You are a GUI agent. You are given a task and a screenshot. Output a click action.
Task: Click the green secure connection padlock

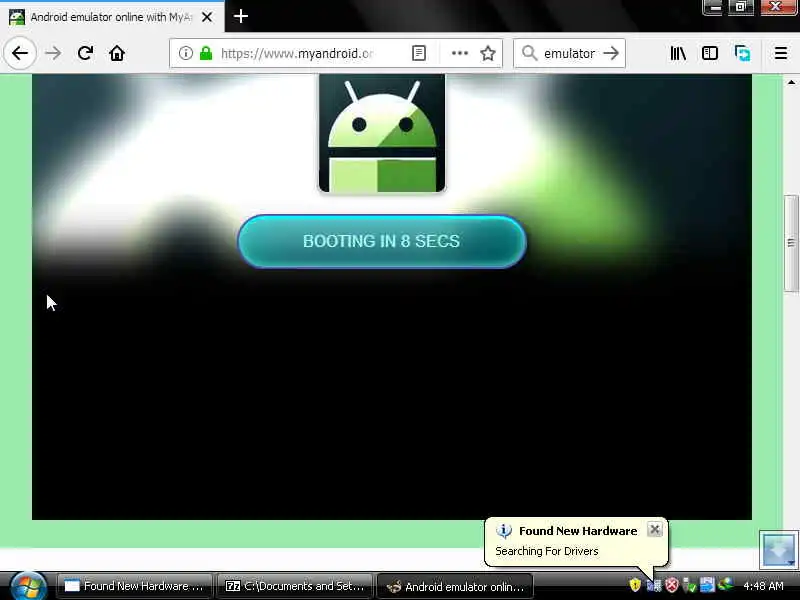pos(206,53)
